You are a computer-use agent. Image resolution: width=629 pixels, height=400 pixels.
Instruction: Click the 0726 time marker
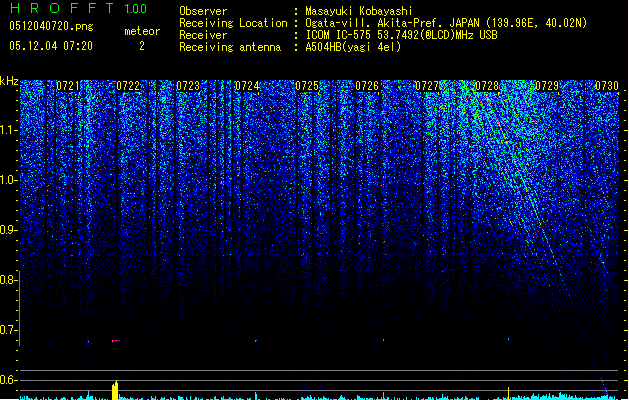(367, 86)
